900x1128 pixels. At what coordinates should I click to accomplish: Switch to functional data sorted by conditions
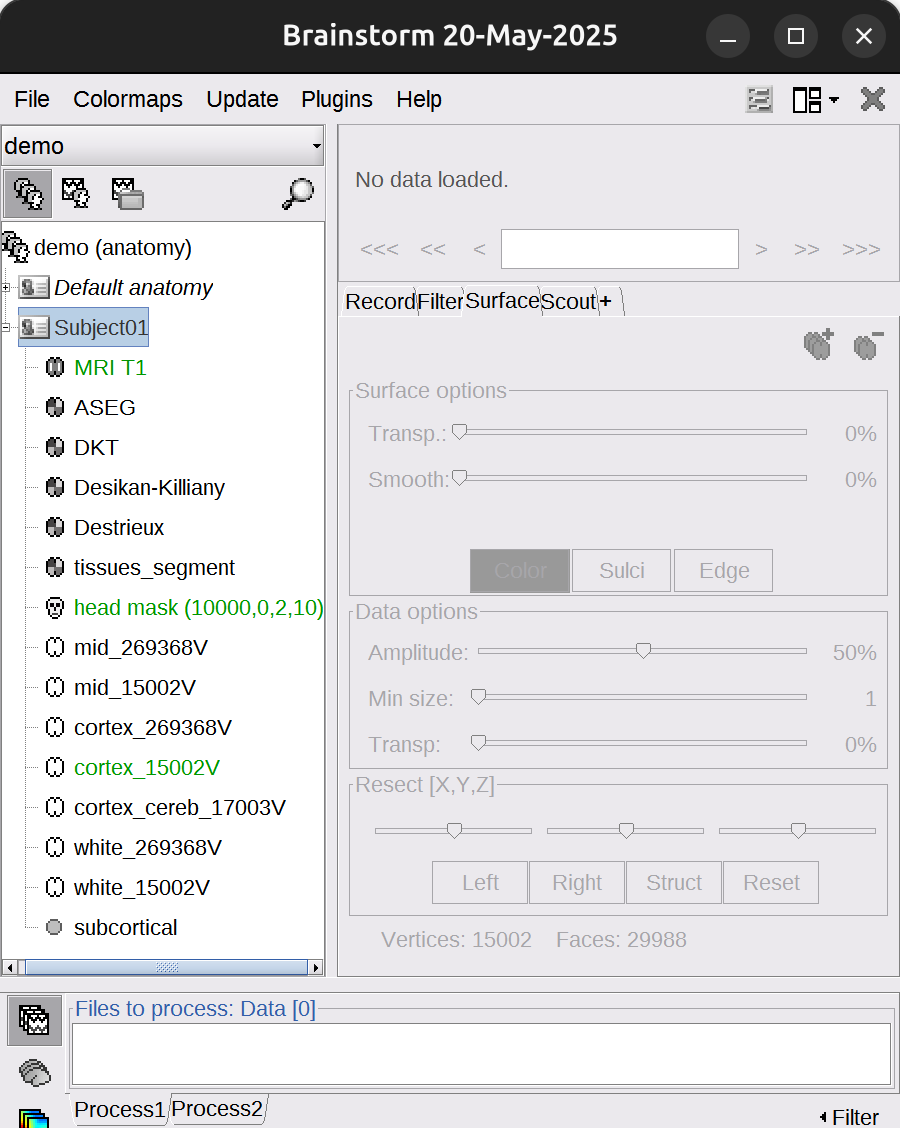(128, 194)
